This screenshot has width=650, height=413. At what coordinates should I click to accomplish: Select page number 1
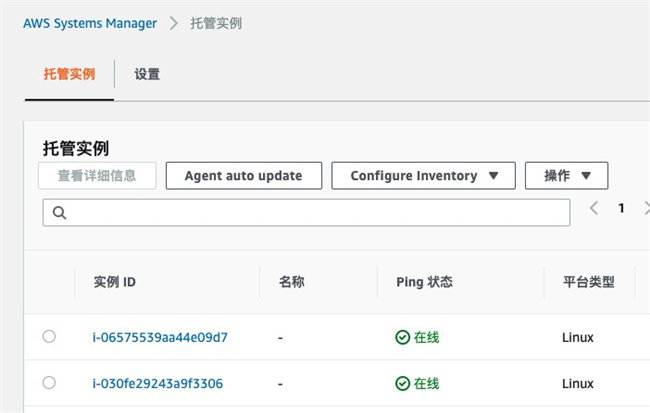click(621, 208)
